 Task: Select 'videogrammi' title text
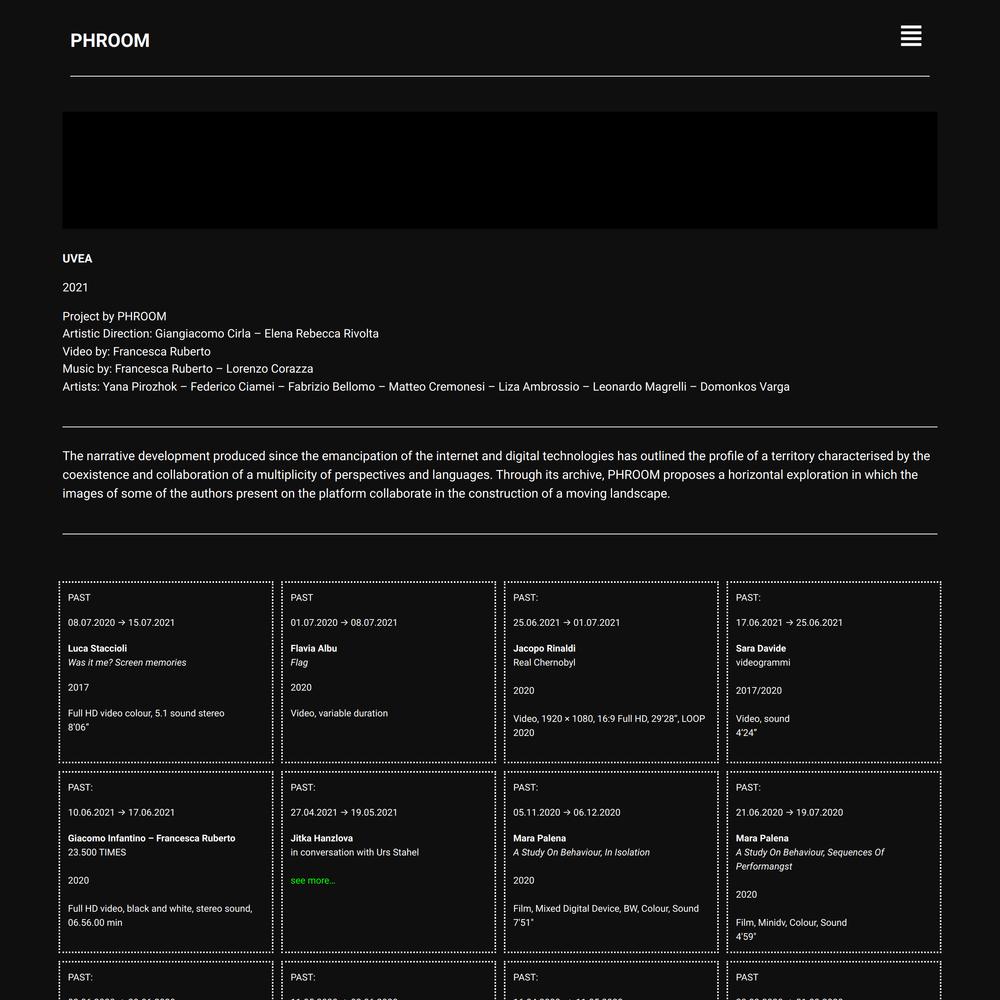tap(763, 663)
